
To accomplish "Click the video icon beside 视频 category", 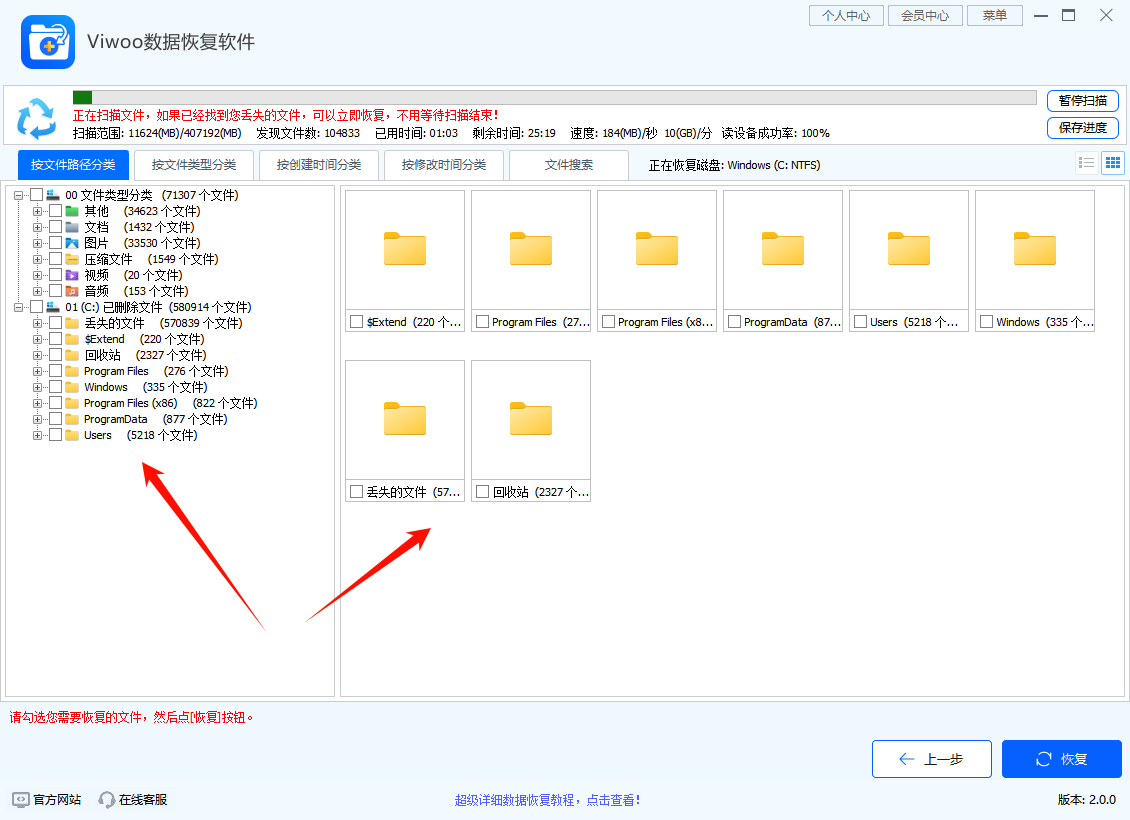I will (72, 274).
